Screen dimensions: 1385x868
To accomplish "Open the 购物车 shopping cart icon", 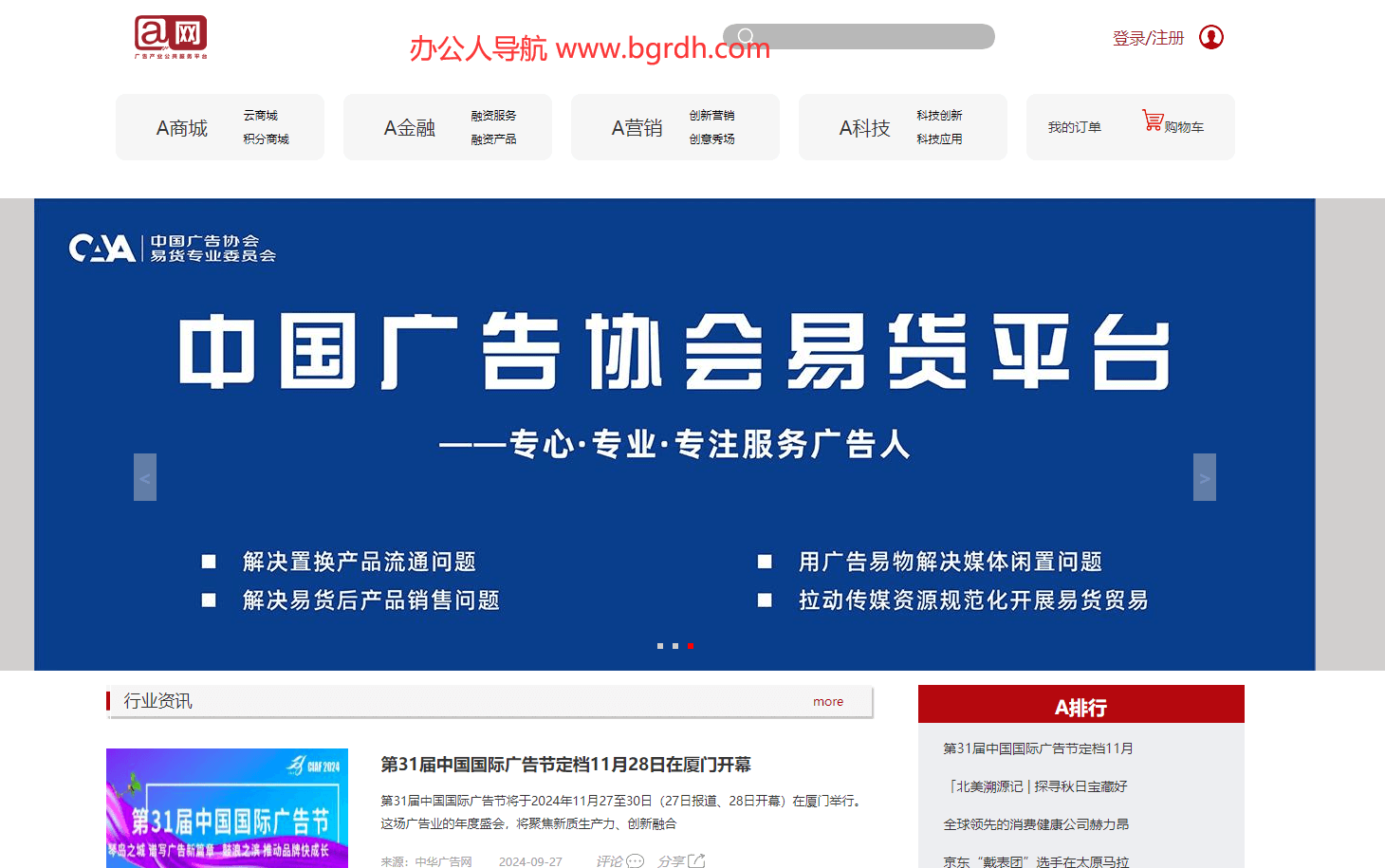I will pos(1153,120).
